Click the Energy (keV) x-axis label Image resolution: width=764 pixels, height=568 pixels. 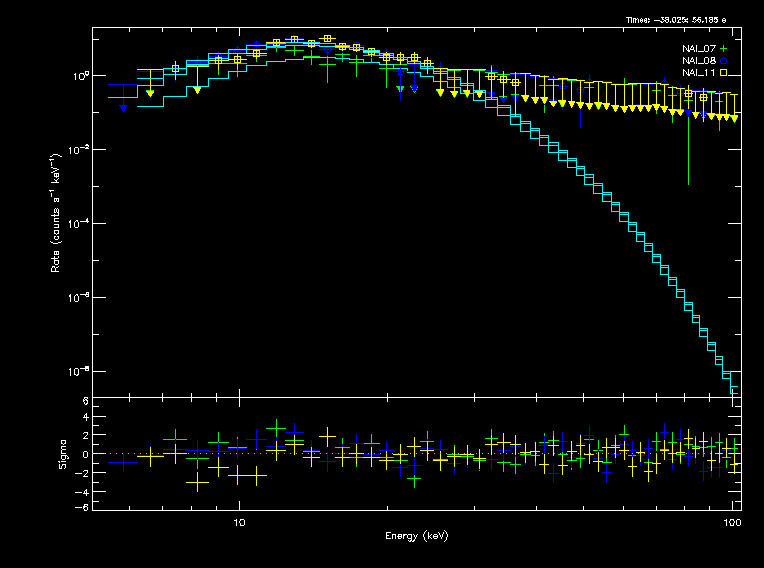(417, 536)
